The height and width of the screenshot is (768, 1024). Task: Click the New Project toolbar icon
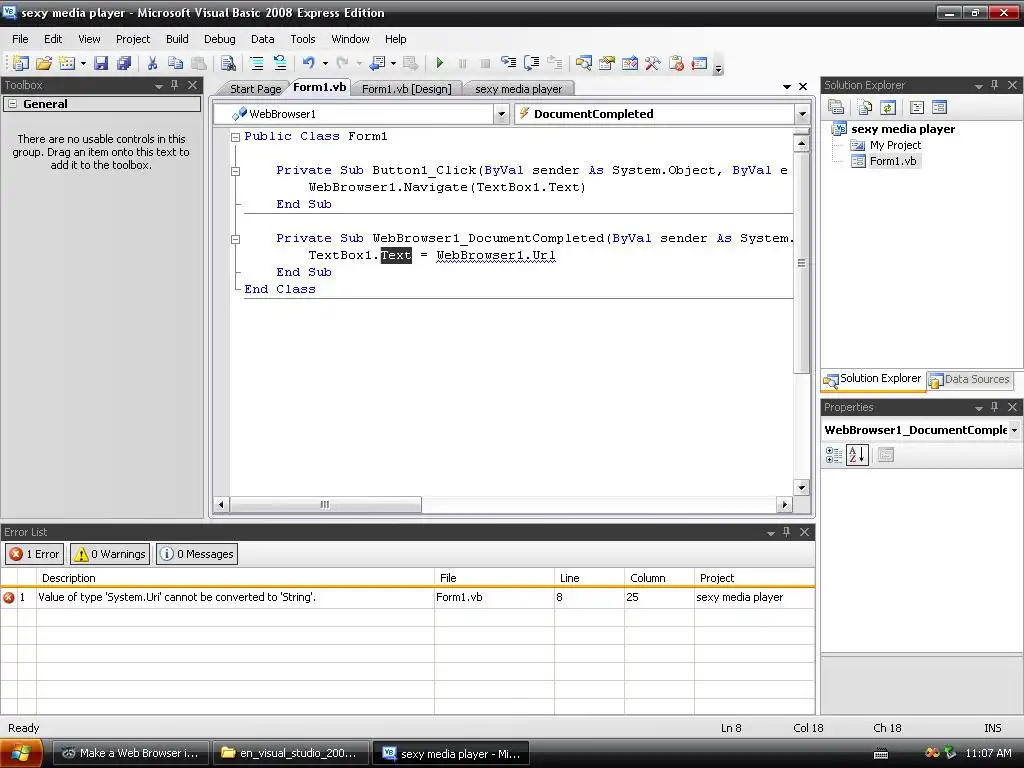(x=21, y=63)
